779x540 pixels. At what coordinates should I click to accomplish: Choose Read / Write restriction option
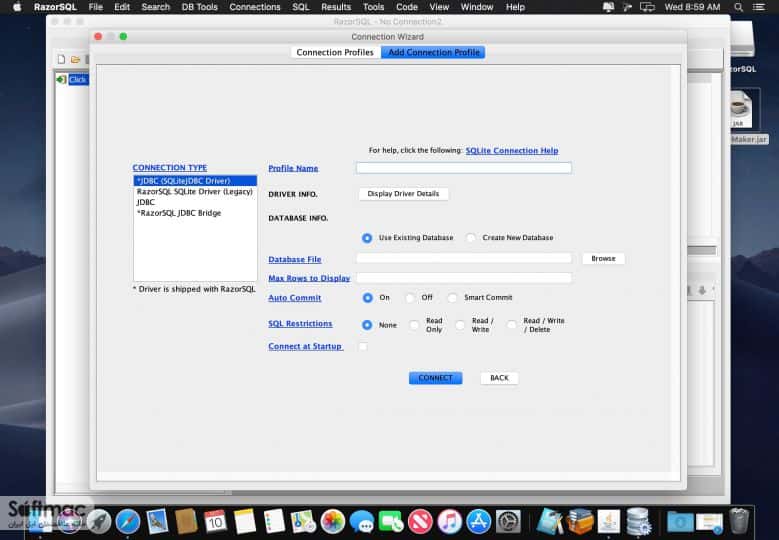coord(460,325)
